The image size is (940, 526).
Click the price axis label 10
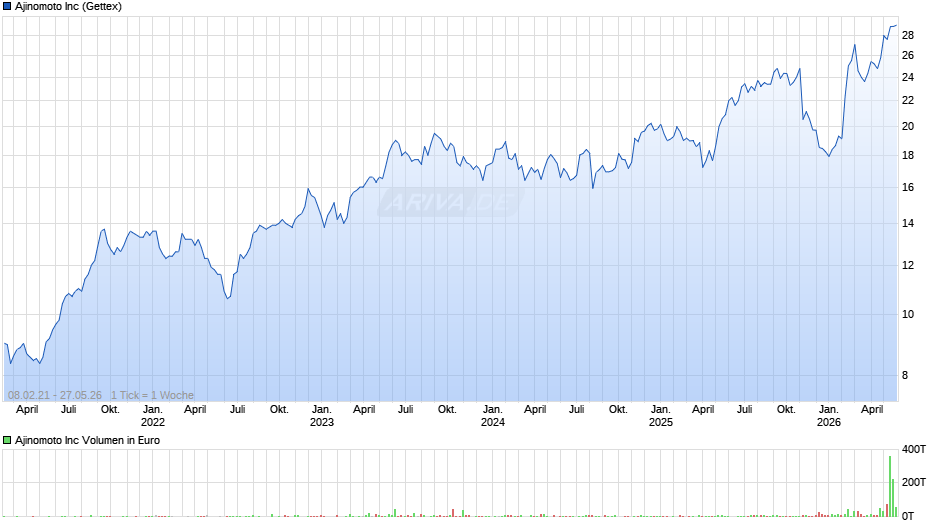click(x=908, y=314)
